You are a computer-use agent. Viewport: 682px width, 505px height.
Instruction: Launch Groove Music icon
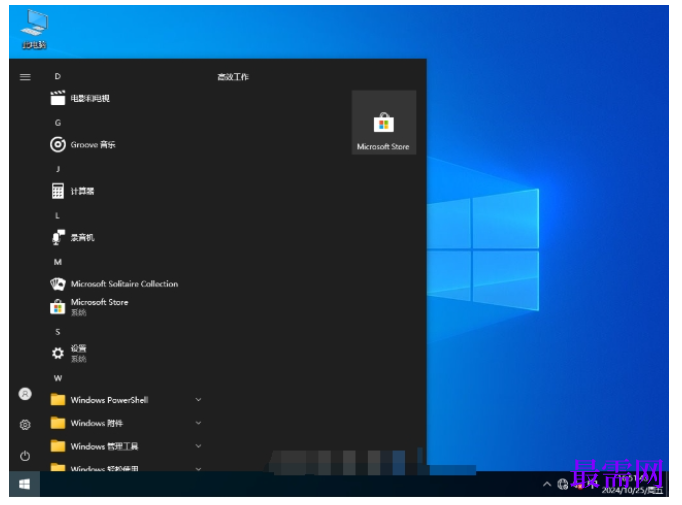58,144
